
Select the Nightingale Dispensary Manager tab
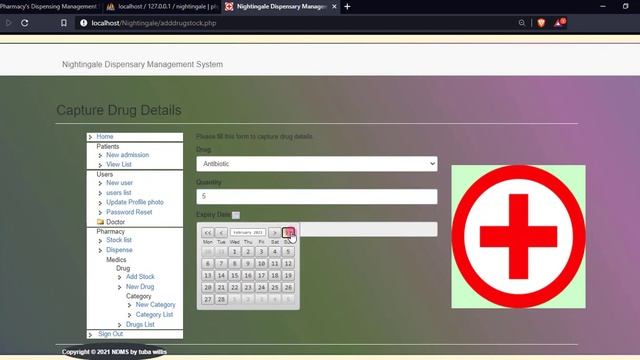coord(282,7)
